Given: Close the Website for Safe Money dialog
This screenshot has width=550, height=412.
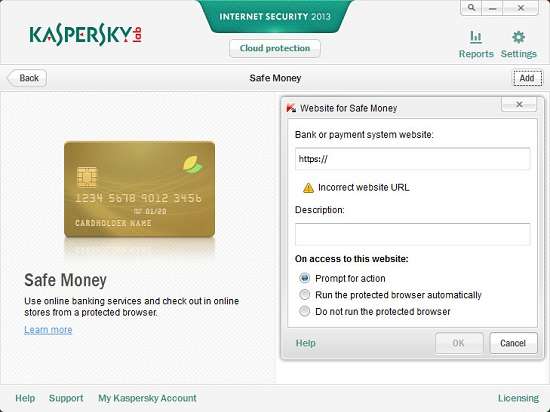Looking at the screenshot, I should pyautogui.click(x=519, y=104).
